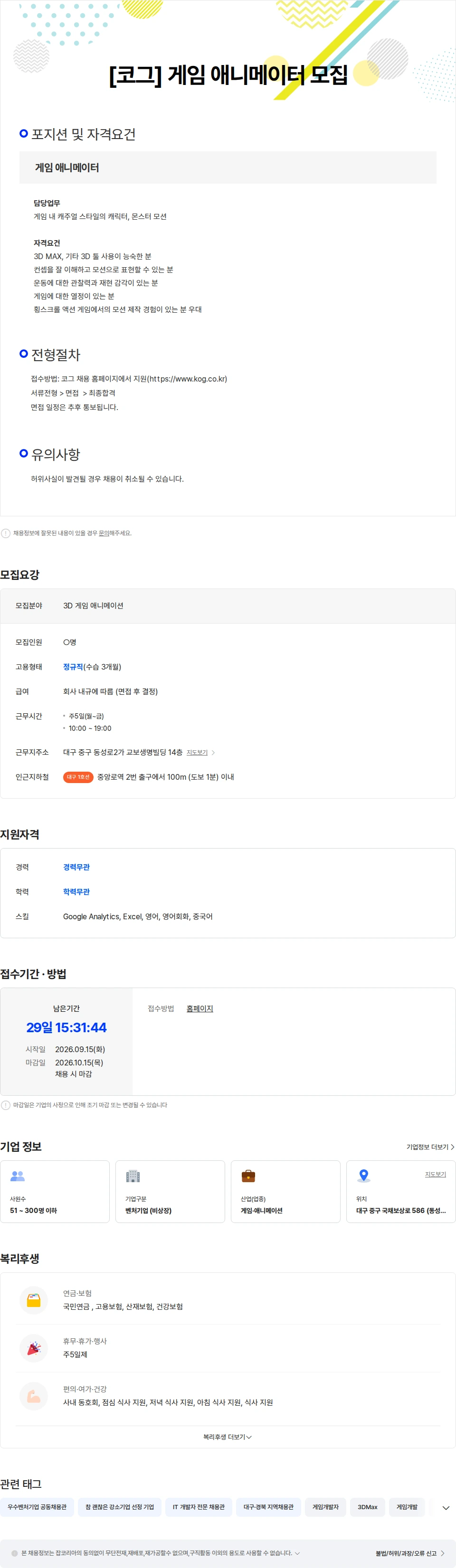Screen dimensions: 456x1568
Task: Click the Google Analytics skills text
Action: 138,917
